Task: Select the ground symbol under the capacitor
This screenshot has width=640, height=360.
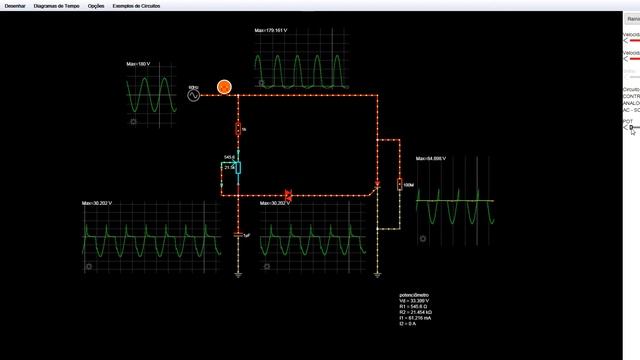Action: (x=238, y=275)
